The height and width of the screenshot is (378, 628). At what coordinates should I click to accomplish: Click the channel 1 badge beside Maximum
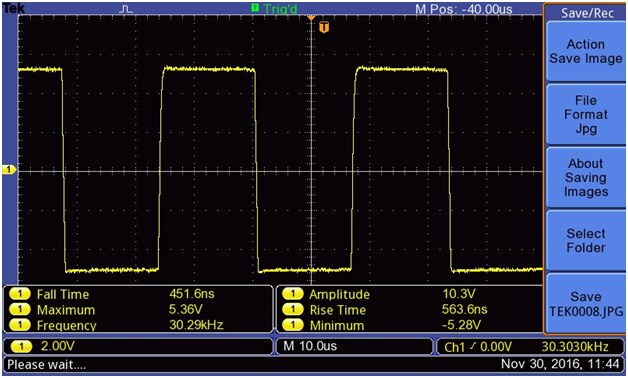point(19,310)
